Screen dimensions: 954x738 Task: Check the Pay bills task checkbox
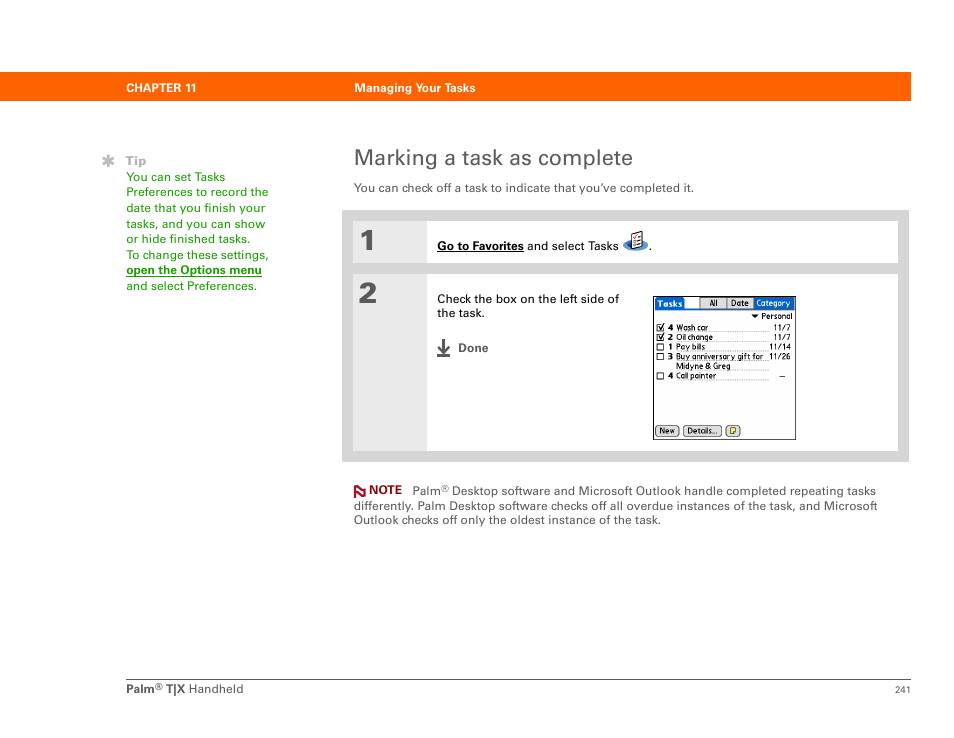pyautogui.click(x=660, y=347)
